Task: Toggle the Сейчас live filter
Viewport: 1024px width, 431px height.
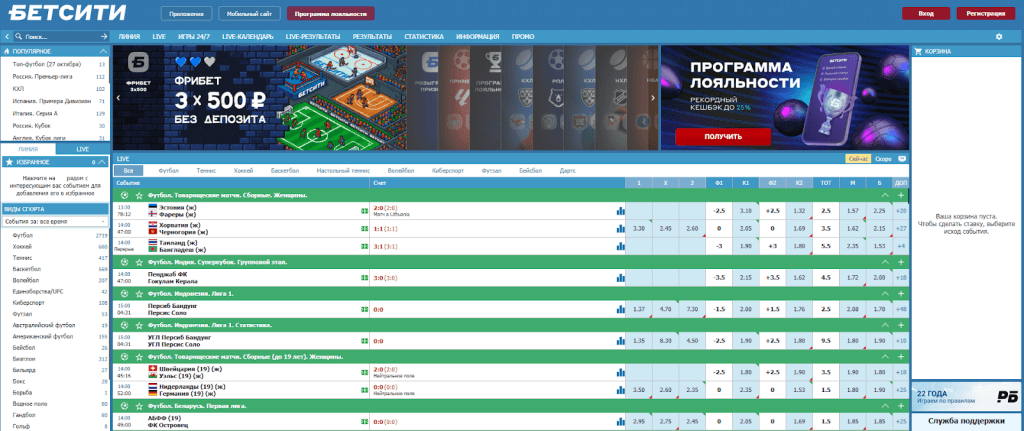Action: [x=858, y=158]
